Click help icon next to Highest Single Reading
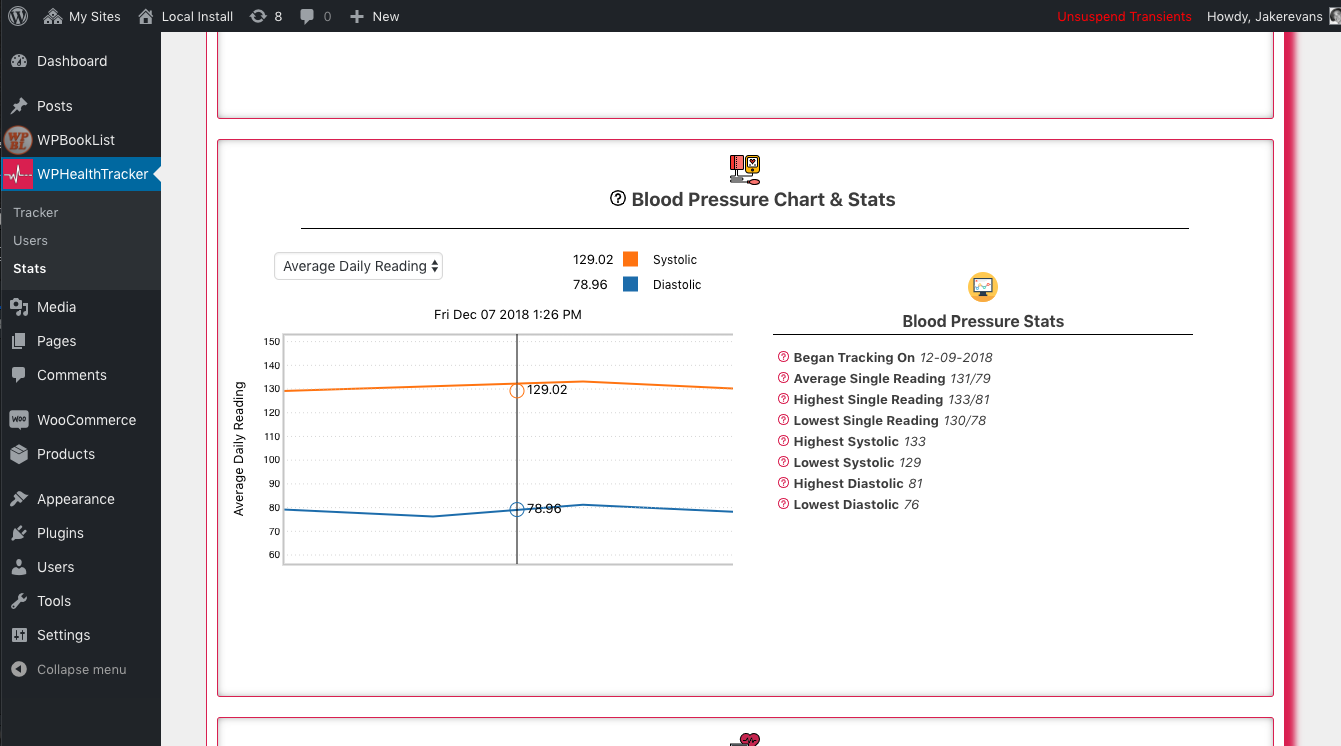The width and height of the screenshot is (1341, 746). 783,399
